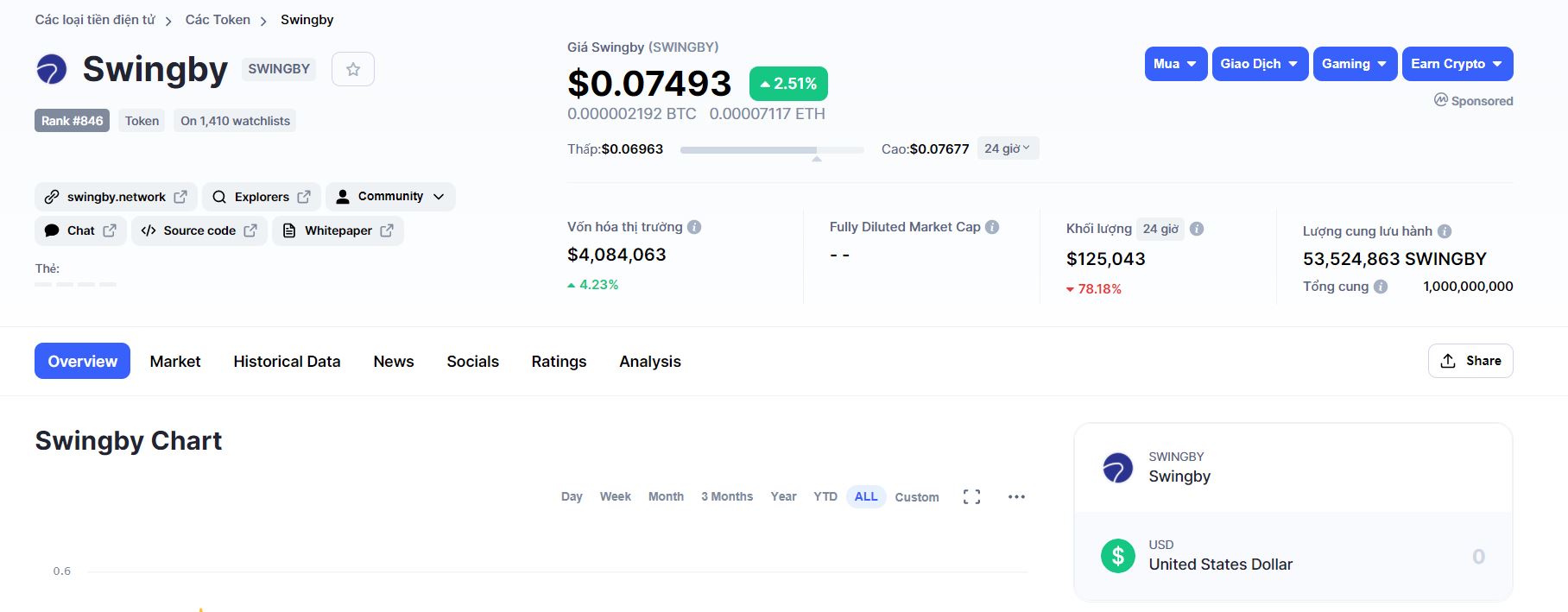Open the swingby.network website link

coord(116,197)
